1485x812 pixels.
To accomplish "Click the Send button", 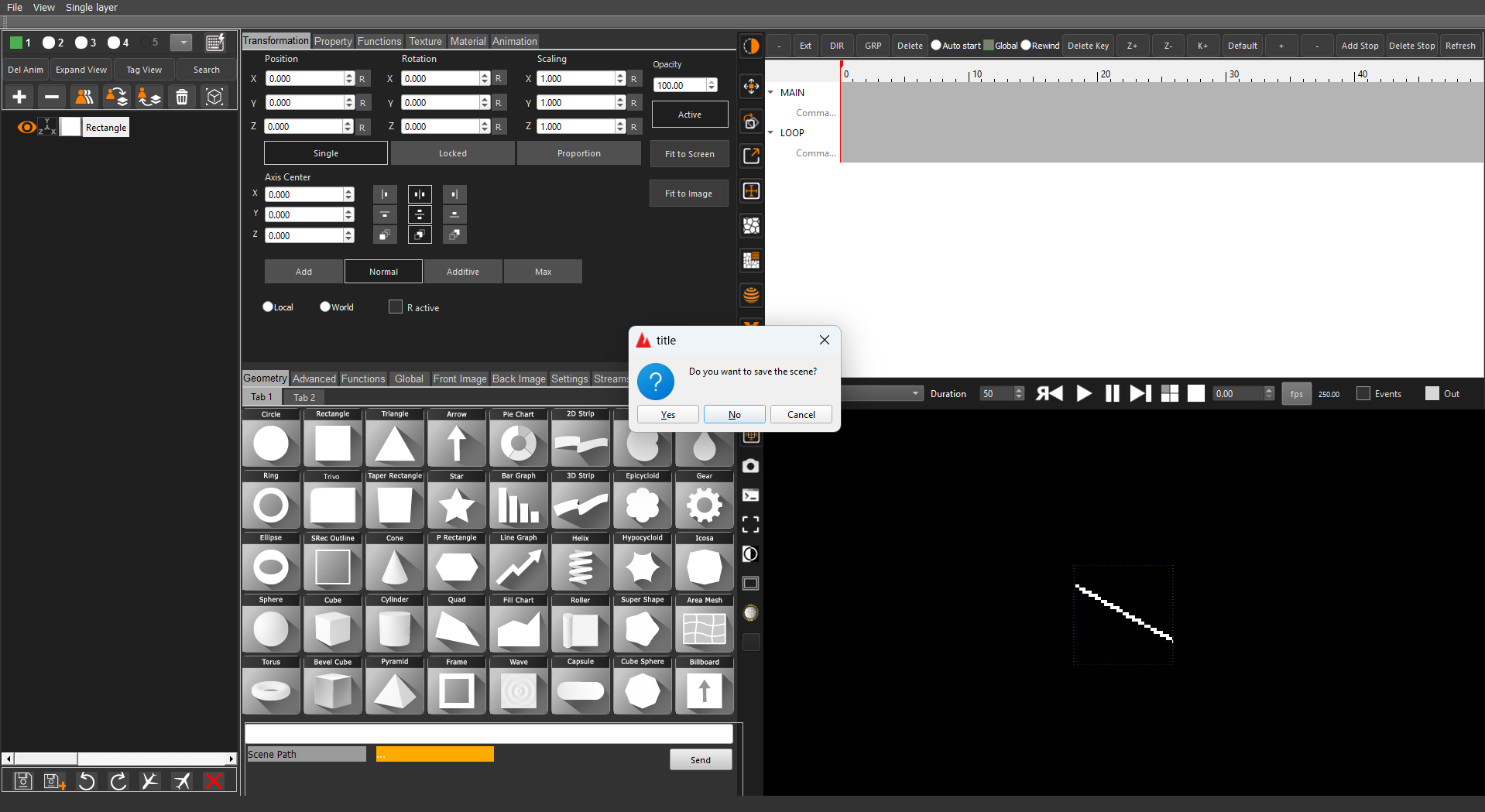I will pyautogui.click(x=701, y=759).
